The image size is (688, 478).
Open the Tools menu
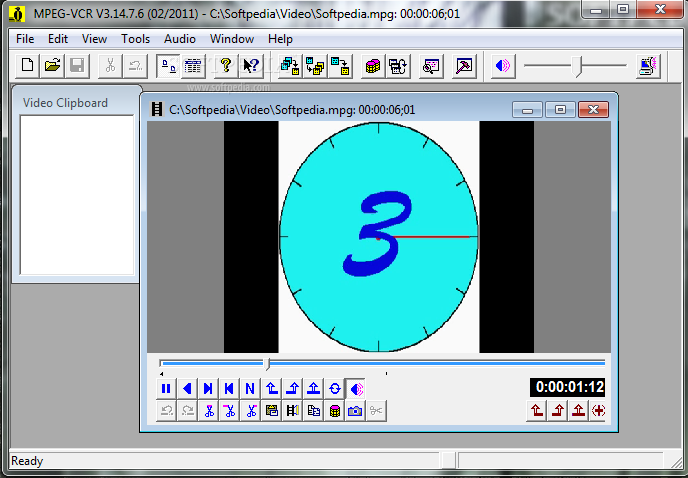(136, 39)
